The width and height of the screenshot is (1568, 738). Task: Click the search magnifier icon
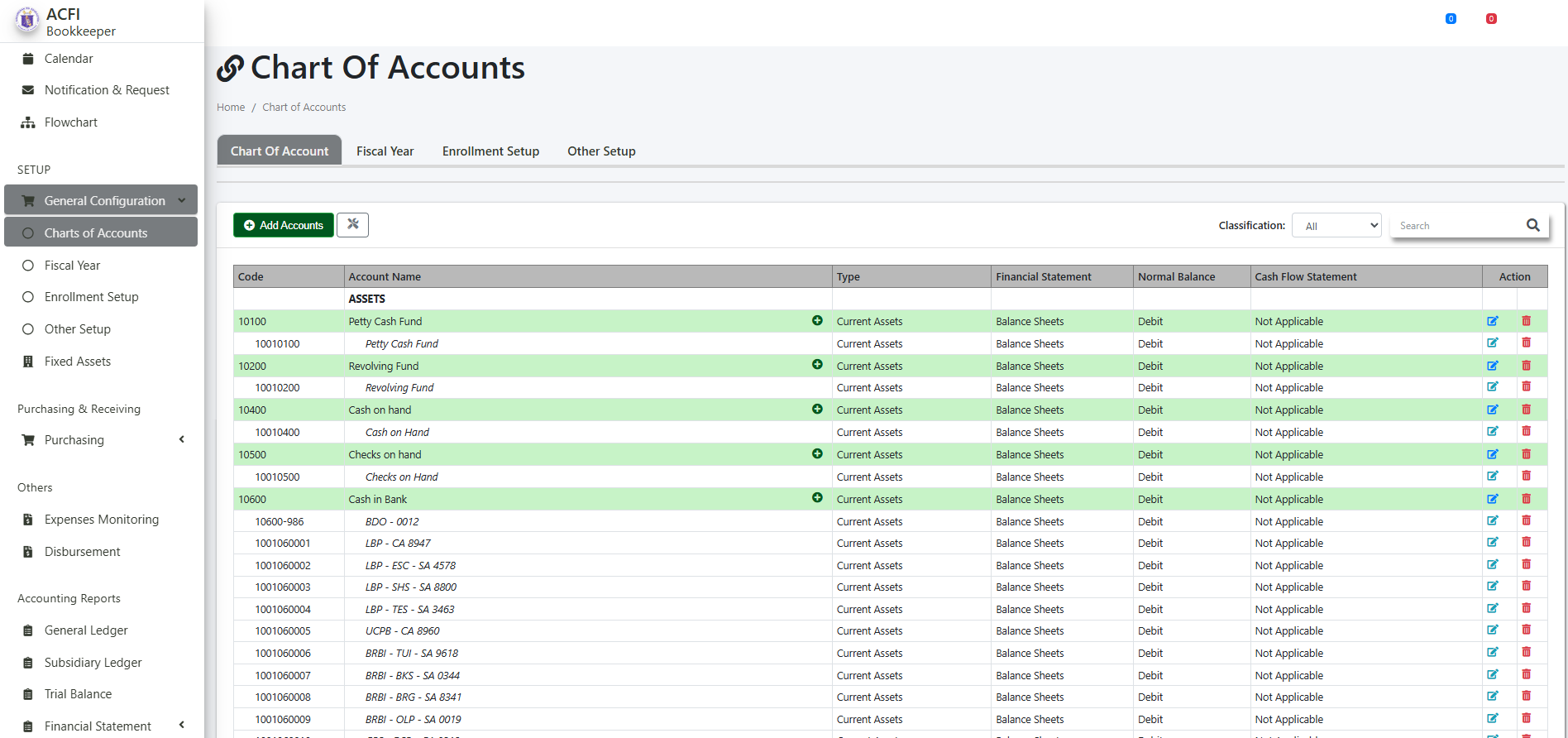pyautogui.click(x=1532, y=225)
